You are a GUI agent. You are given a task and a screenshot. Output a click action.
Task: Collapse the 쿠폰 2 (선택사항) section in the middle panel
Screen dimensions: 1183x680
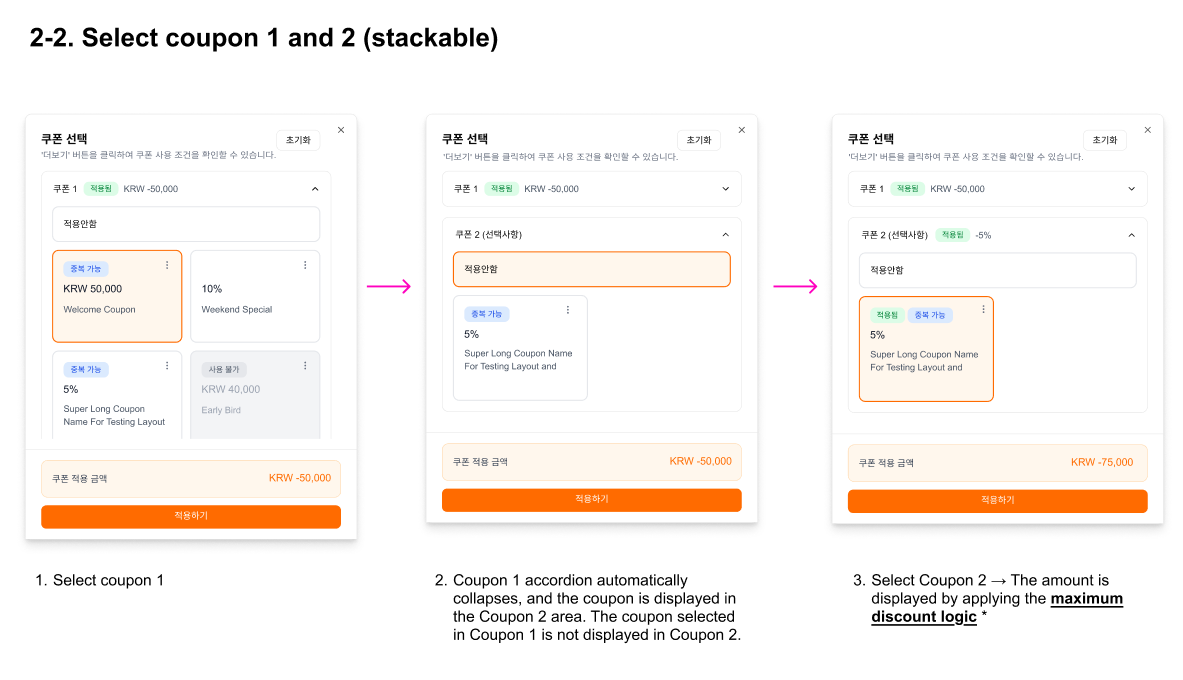(726, 234)
